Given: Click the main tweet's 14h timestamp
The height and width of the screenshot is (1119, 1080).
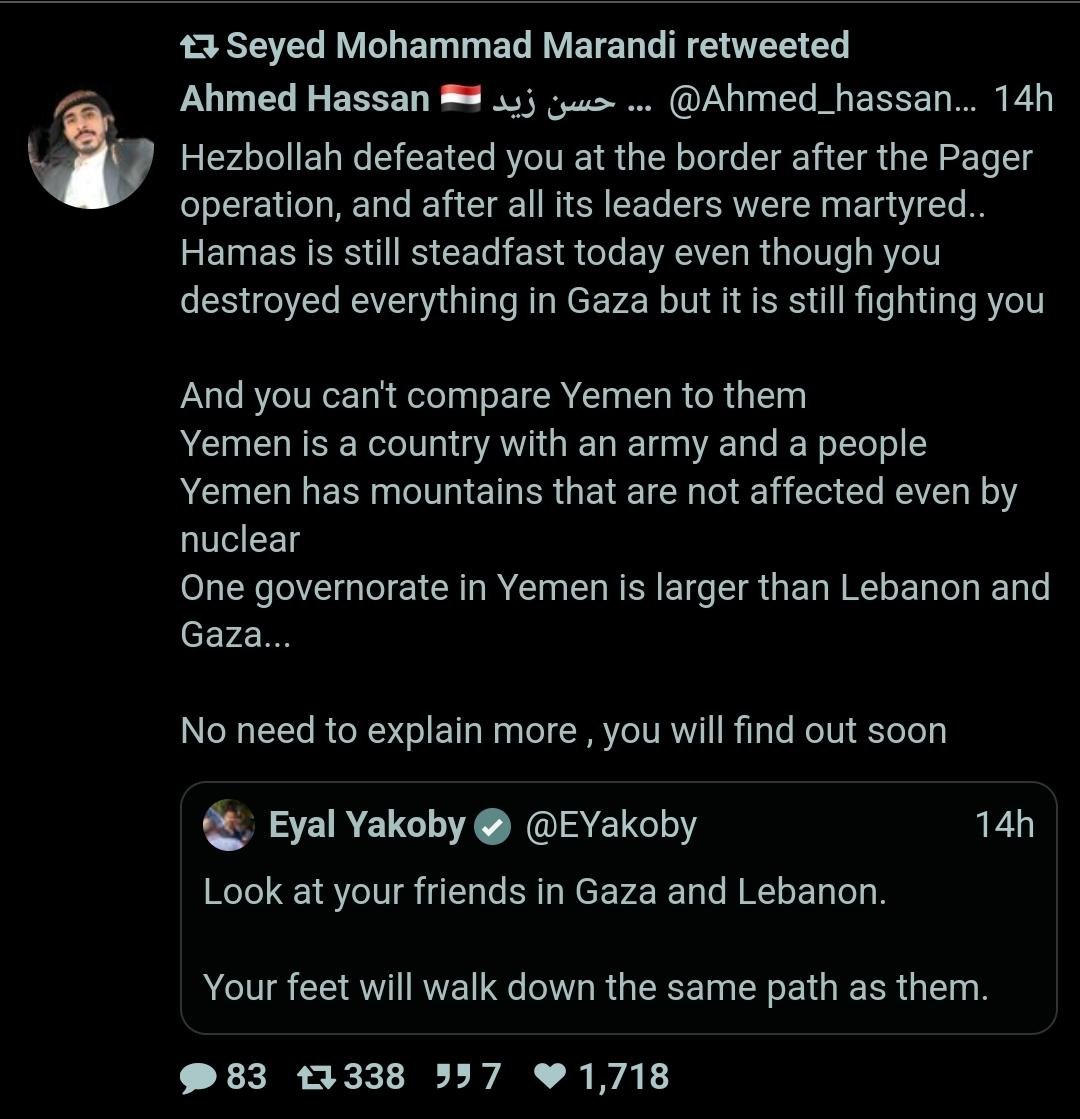Looking at the screenshot, I should point(1023,99).
